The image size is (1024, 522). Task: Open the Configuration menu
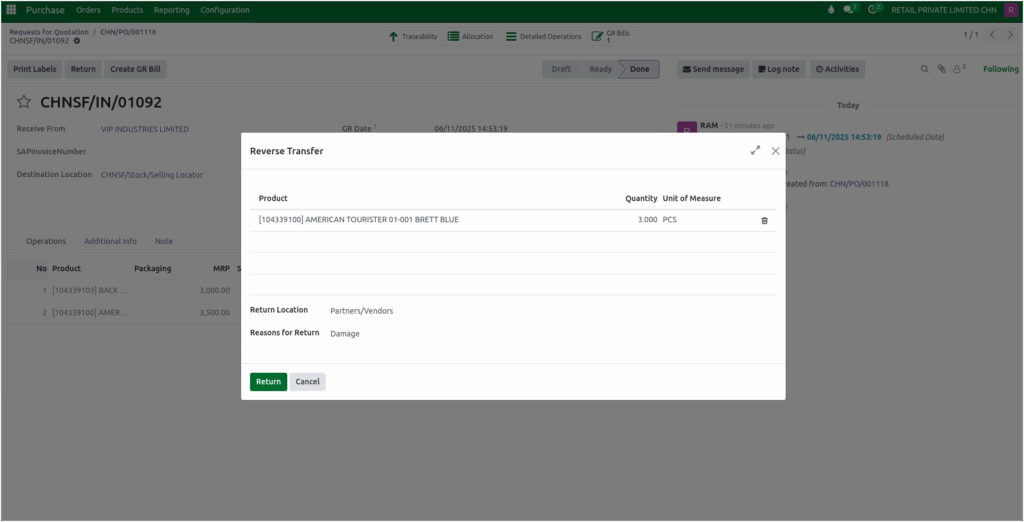coord(225,10)
